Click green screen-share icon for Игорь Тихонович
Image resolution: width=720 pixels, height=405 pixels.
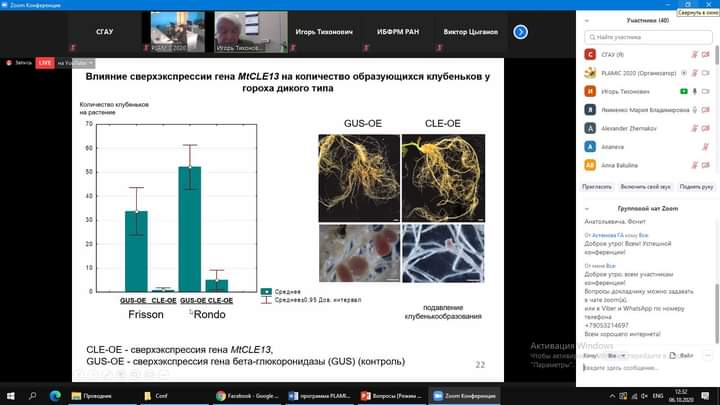[x=684, y=91]
